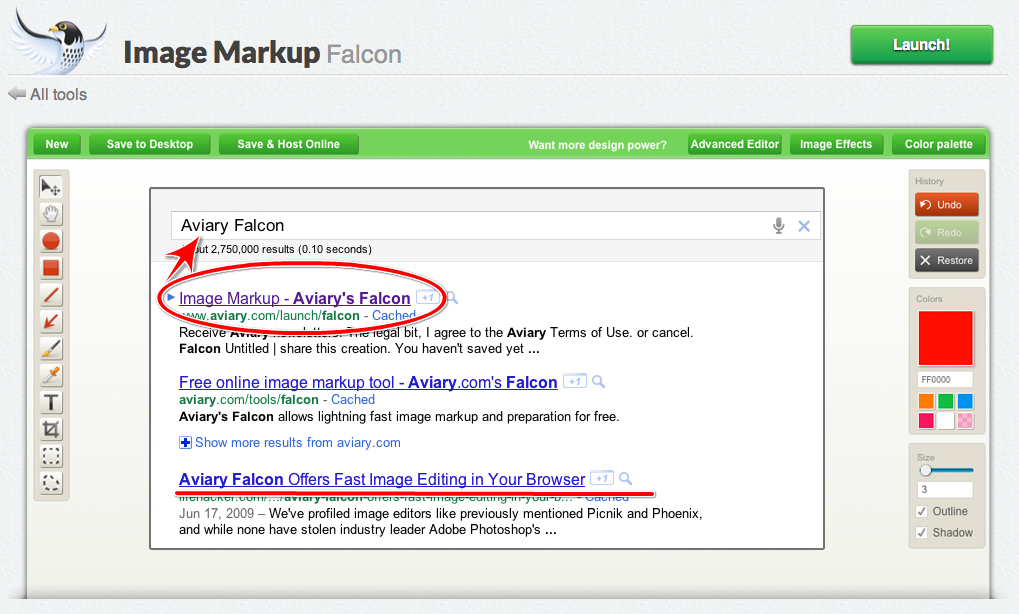
Task: Pick the line drawing tool
Action: [x=51, y=295]
